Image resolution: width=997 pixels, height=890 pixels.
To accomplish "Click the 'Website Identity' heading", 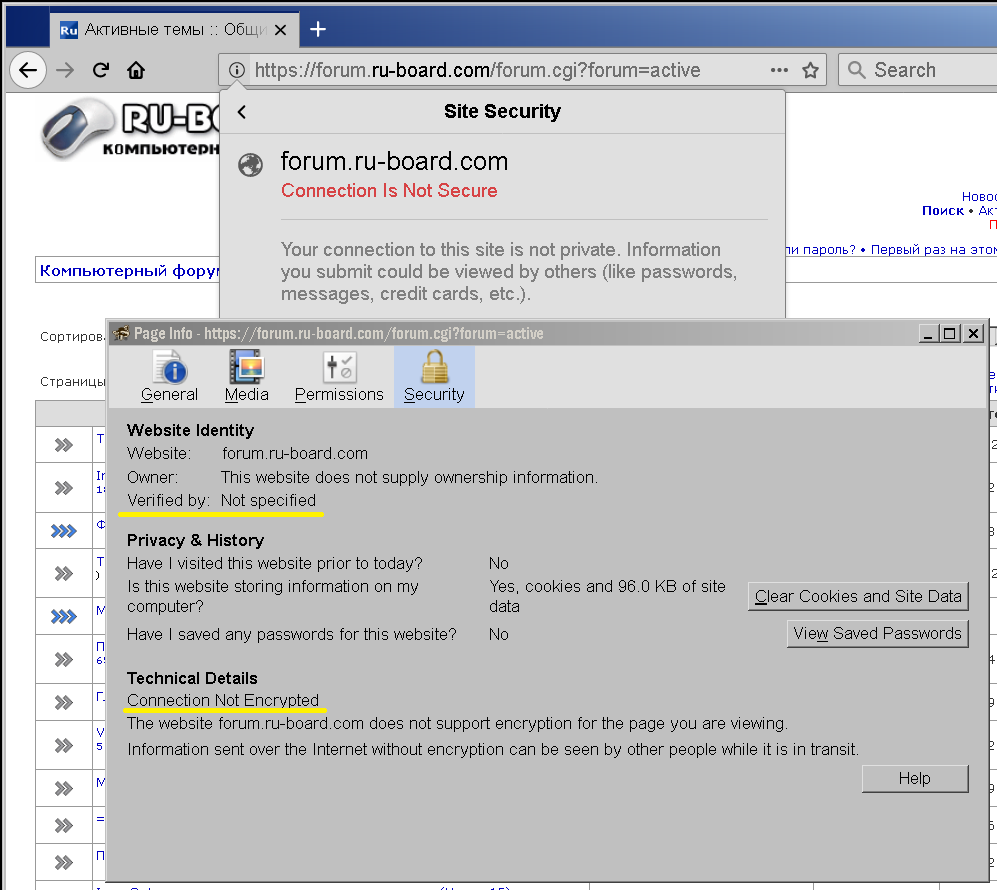I will [x=190, y=430].
